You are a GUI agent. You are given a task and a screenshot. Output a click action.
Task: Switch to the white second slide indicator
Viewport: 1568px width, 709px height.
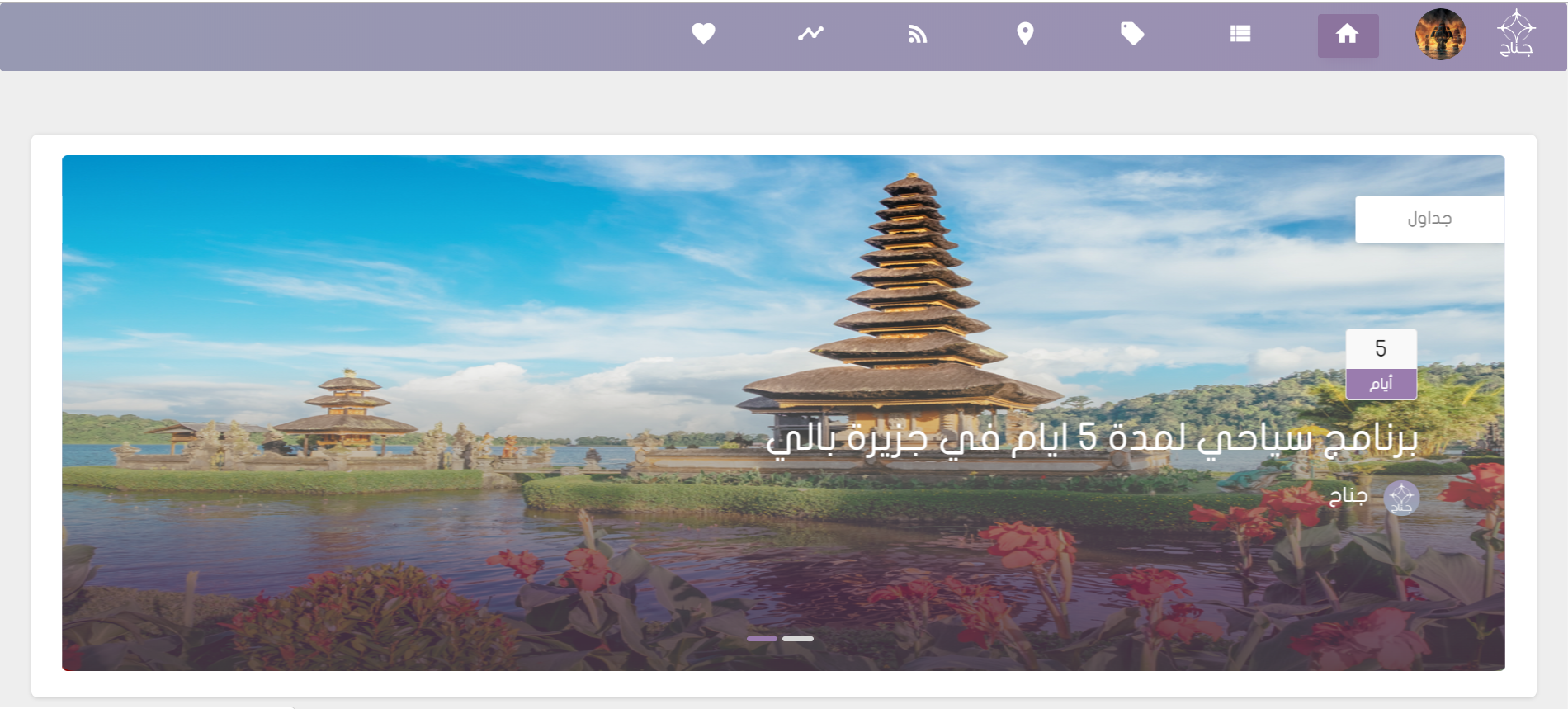[x=798, y=639]
